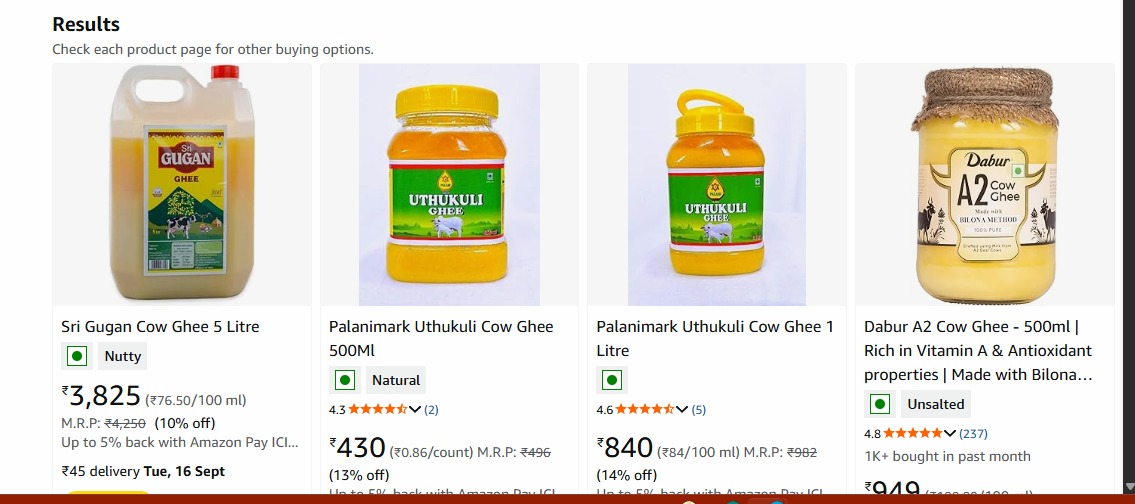Viewport: 1135px width, 504px height.
Task: Expand rating breakdown arrow for 4.3 stars
Action: pyautogui.click(x=415, y=410)
